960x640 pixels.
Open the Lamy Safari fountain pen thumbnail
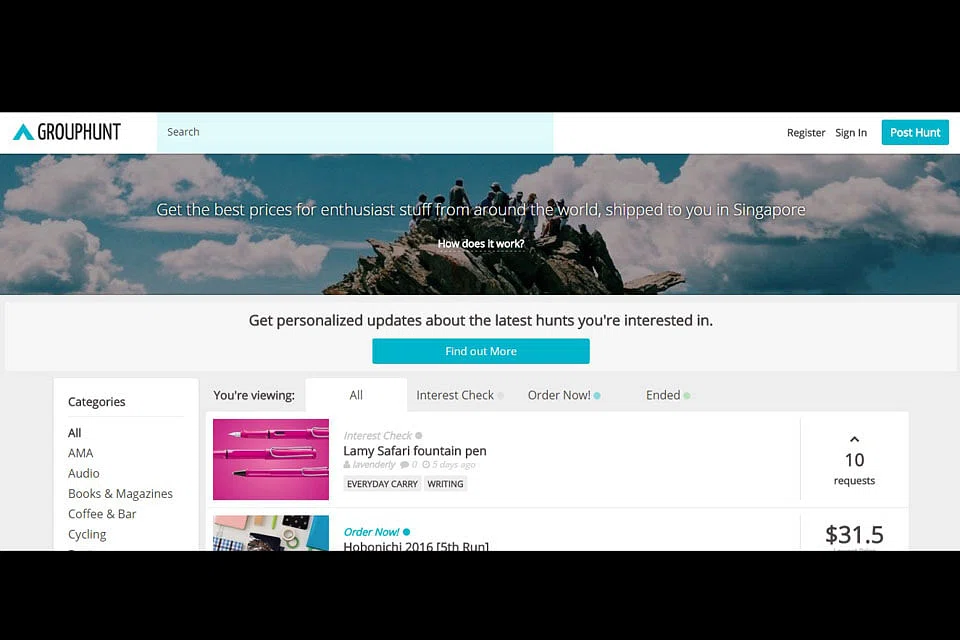tap(271, 459)
